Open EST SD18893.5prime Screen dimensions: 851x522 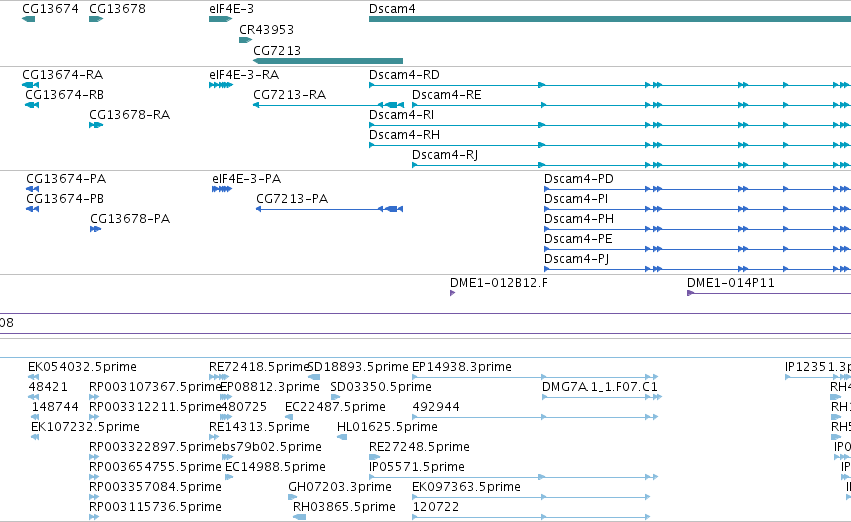[357, 367]
